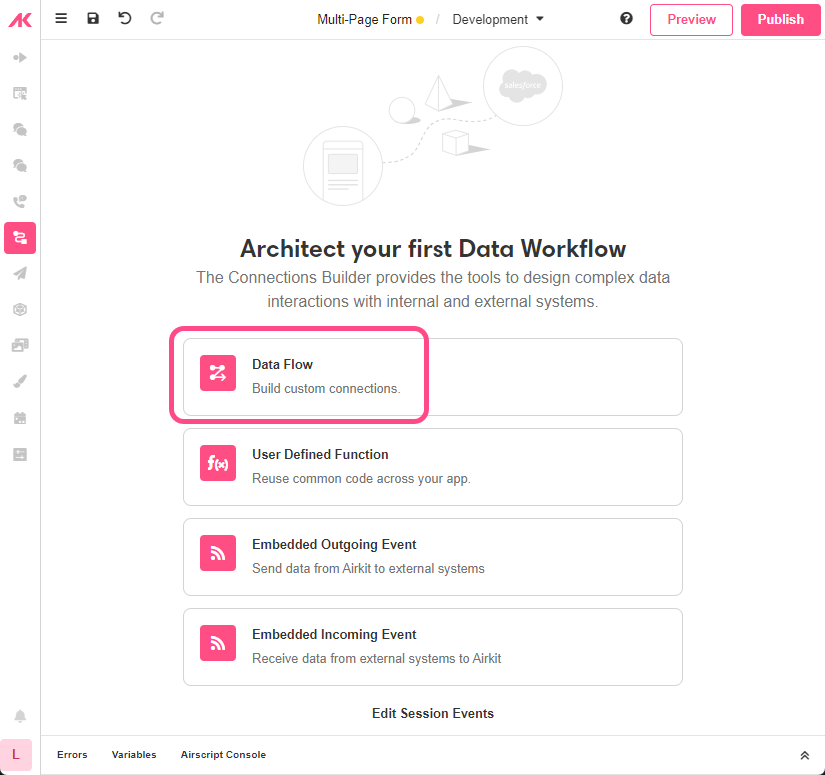
Task: Click the pink Data Flow shuffle icon
Action: point(218,373)
